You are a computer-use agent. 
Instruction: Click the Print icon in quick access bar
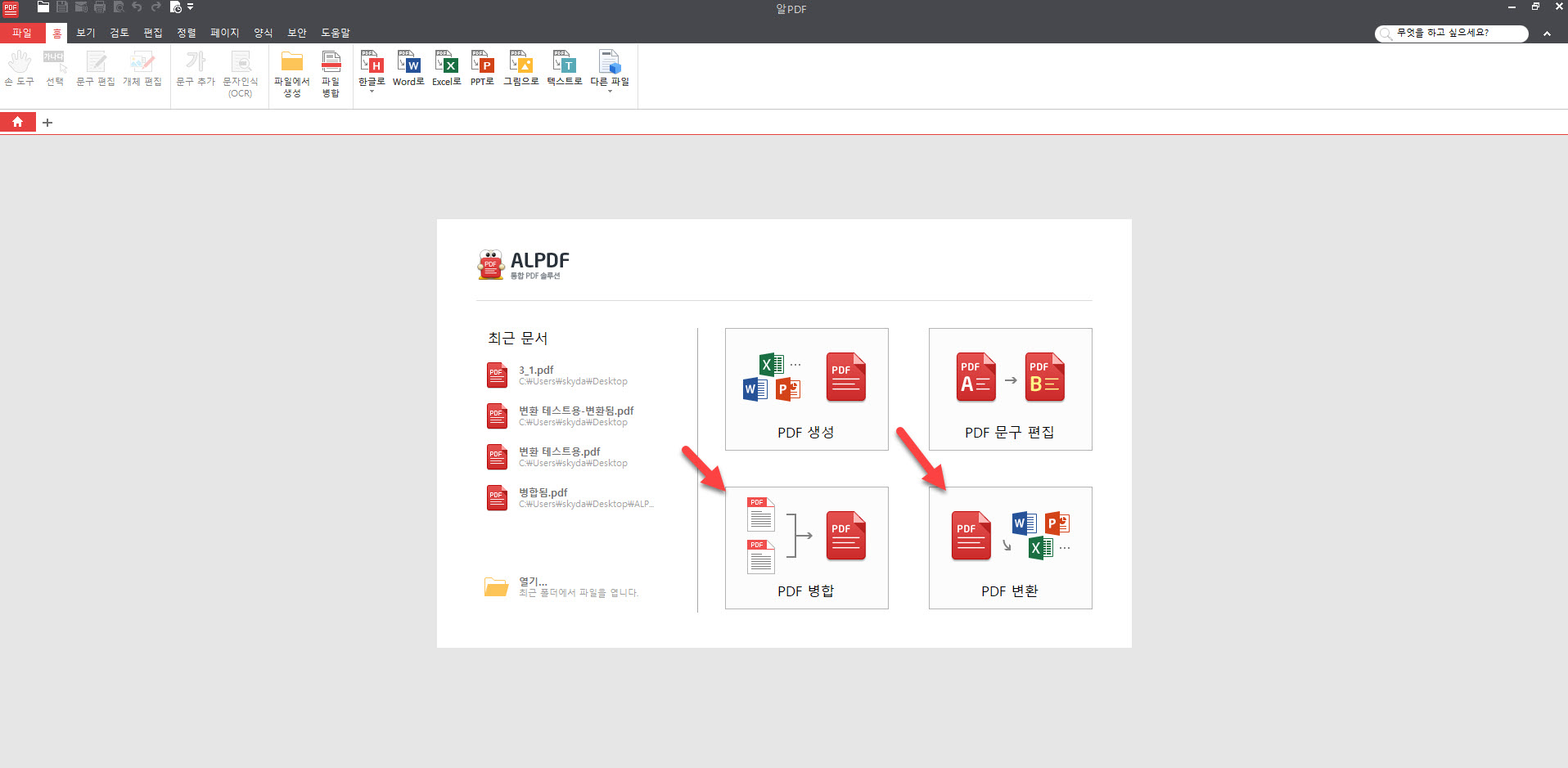[100, 7]
